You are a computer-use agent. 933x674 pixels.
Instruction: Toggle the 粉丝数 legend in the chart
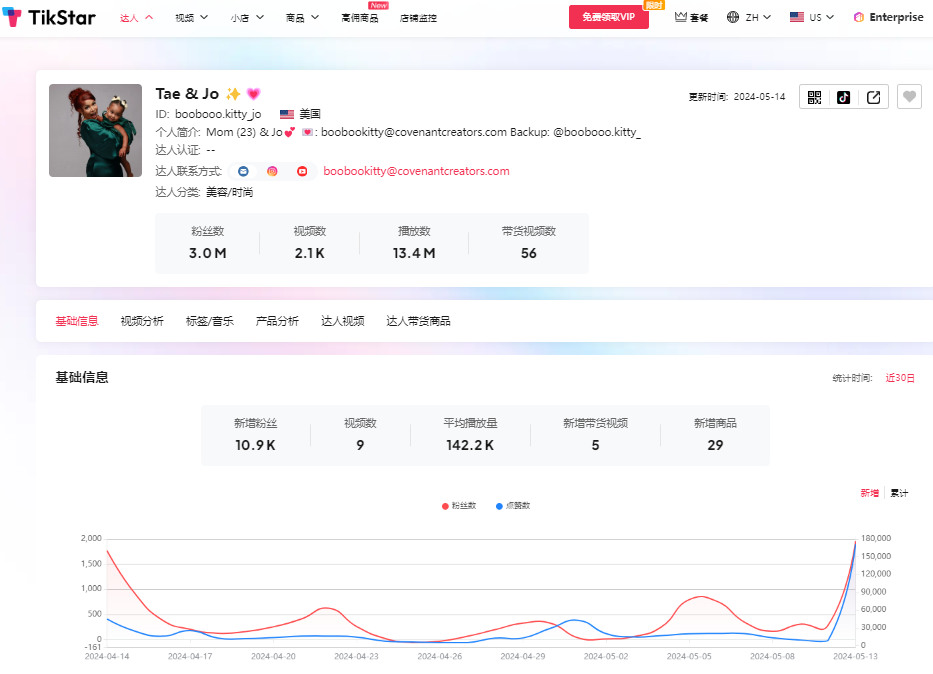click(460, 506)
